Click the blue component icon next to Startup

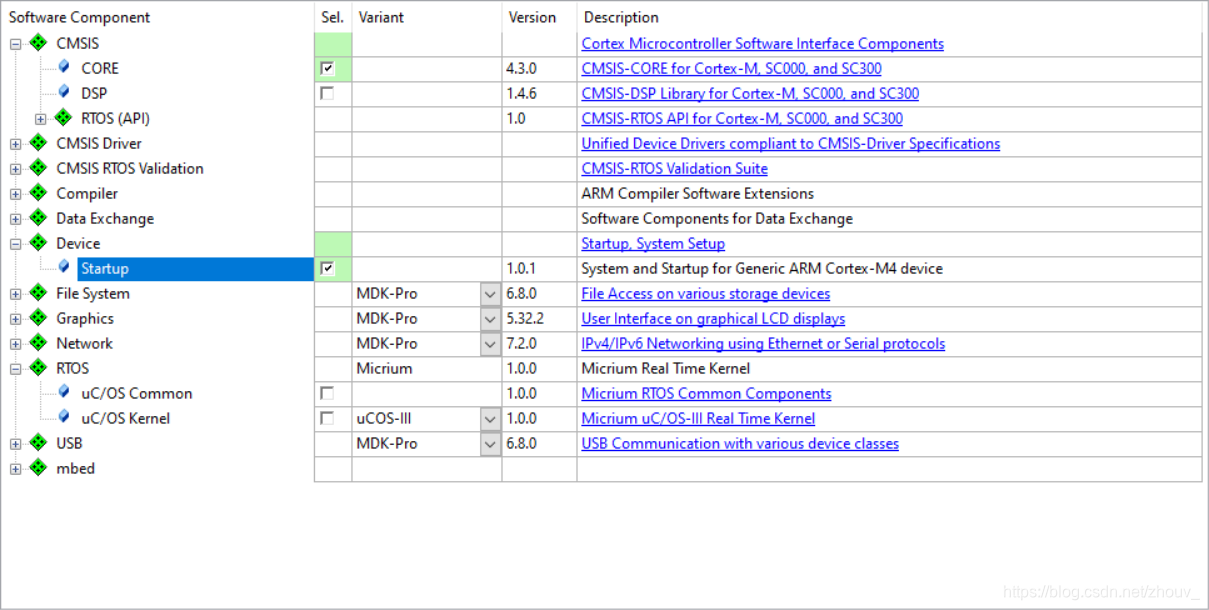pos(64,267)
